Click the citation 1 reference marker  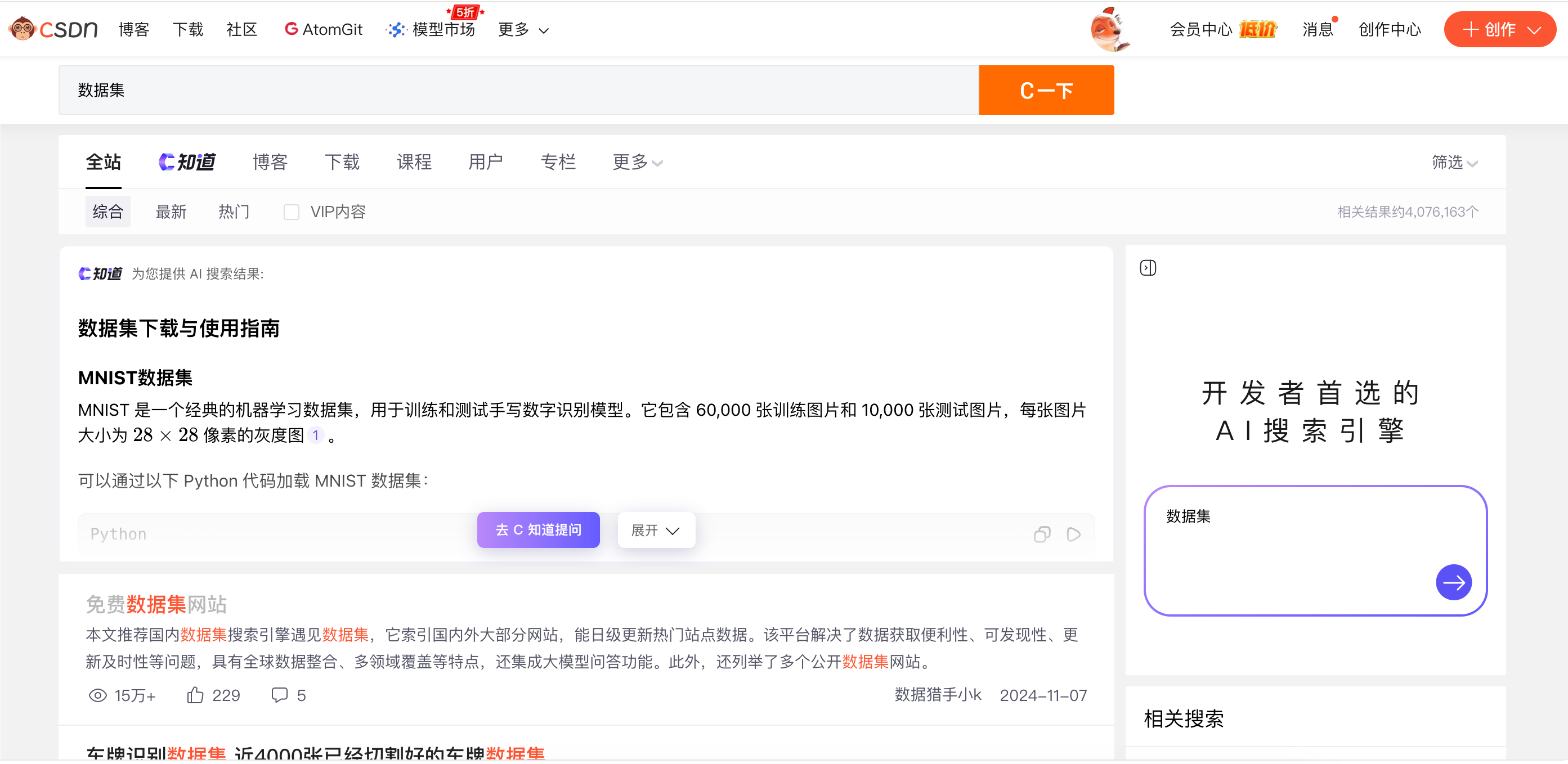click(315, 435)
